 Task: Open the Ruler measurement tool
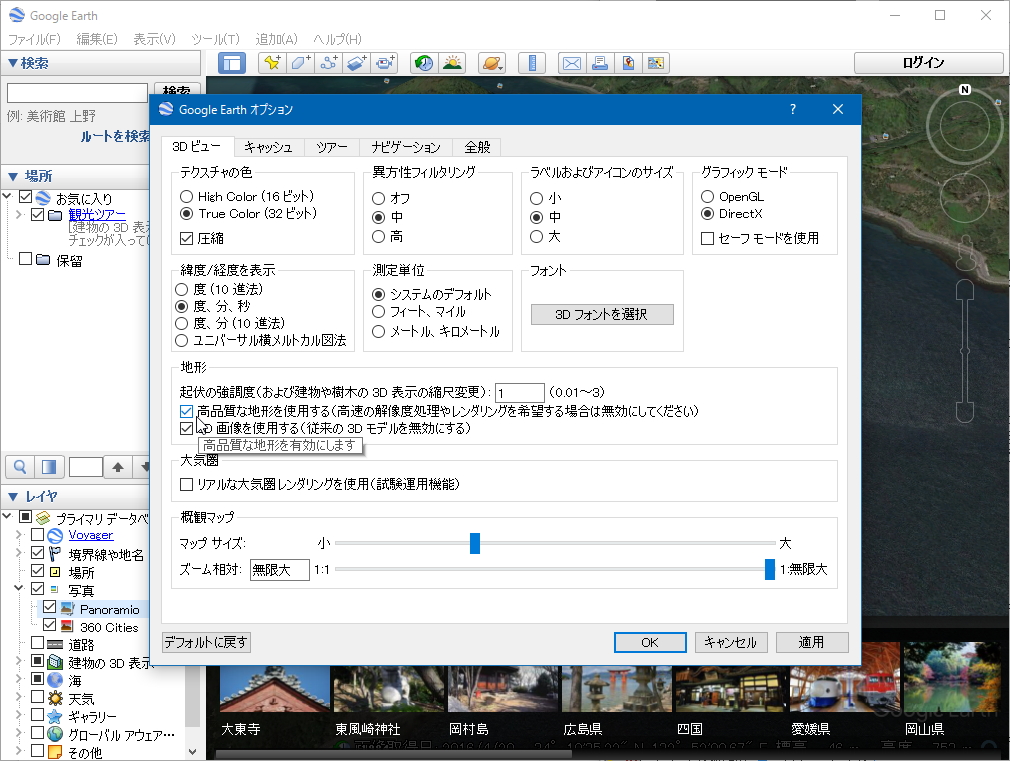pyautogui.click(x=532, y=62)
